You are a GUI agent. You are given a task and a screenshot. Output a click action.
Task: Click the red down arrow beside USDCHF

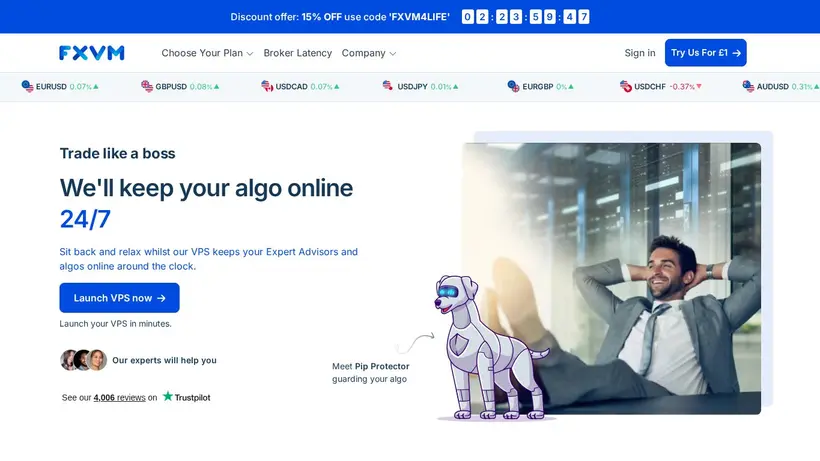[699, 86]
